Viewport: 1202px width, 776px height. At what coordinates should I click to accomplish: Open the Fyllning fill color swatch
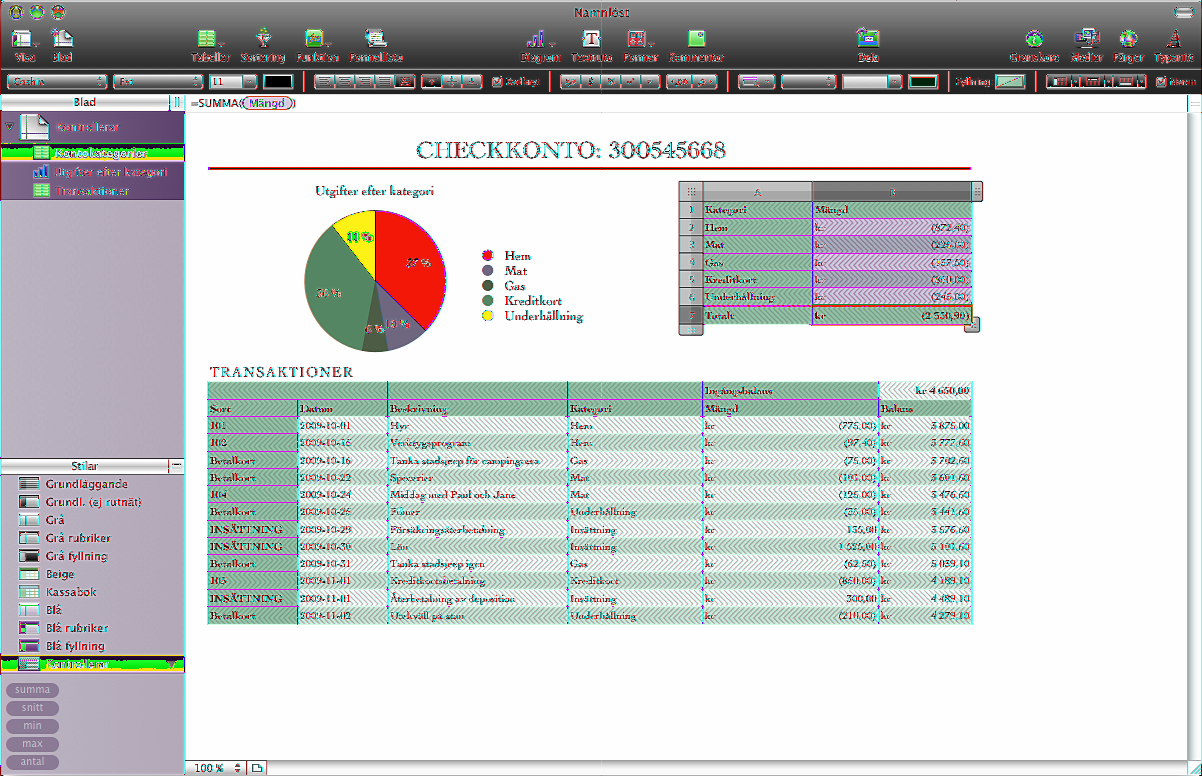click(1012, 81)
